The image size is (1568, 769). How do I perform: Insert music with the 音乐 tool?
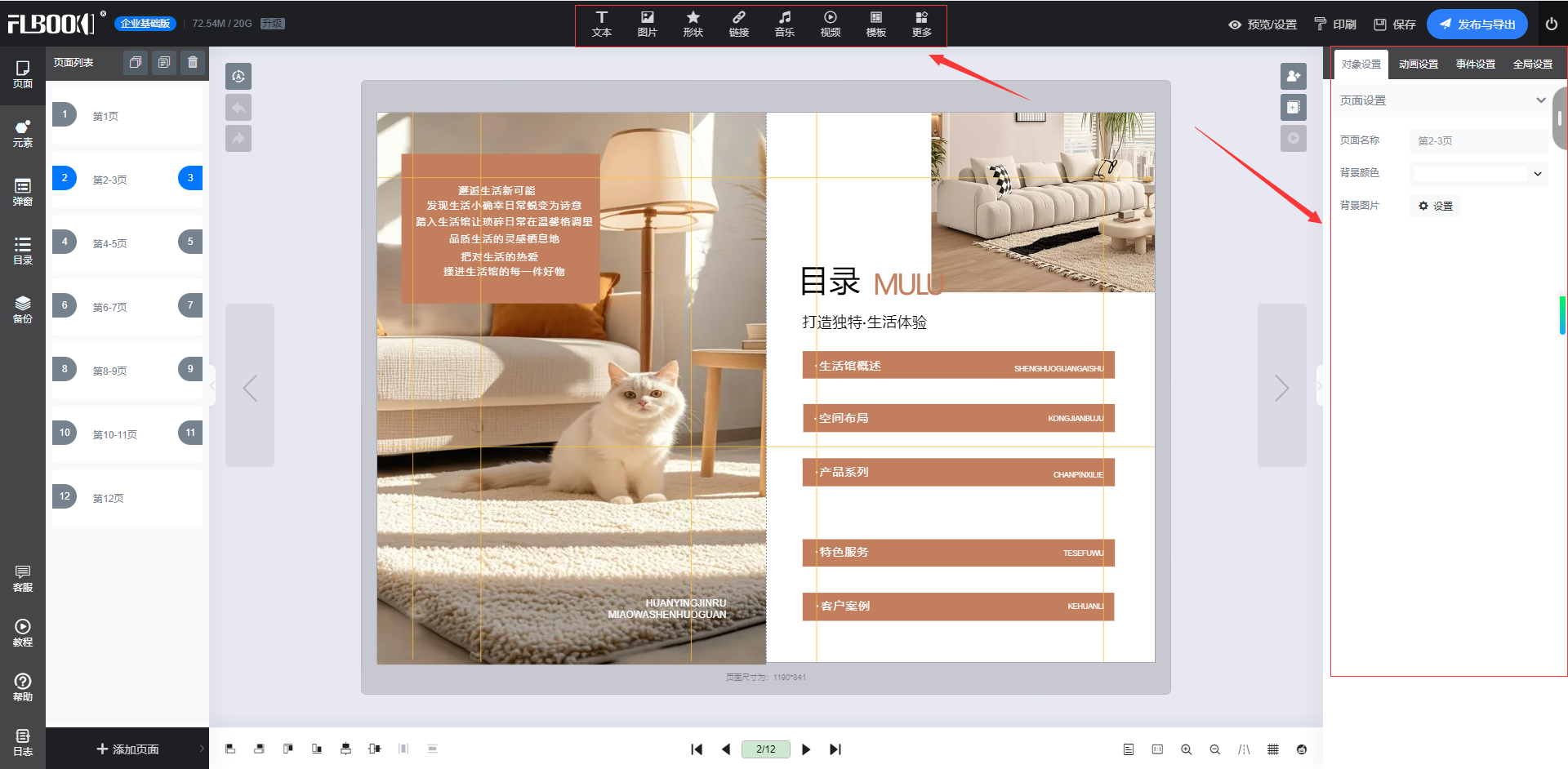pyautogui.click(x=784, y=24)
